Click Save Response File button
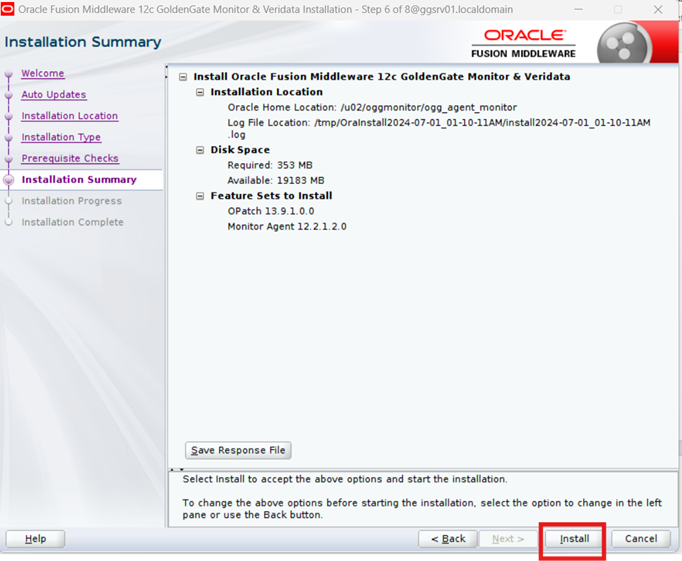 238,451
